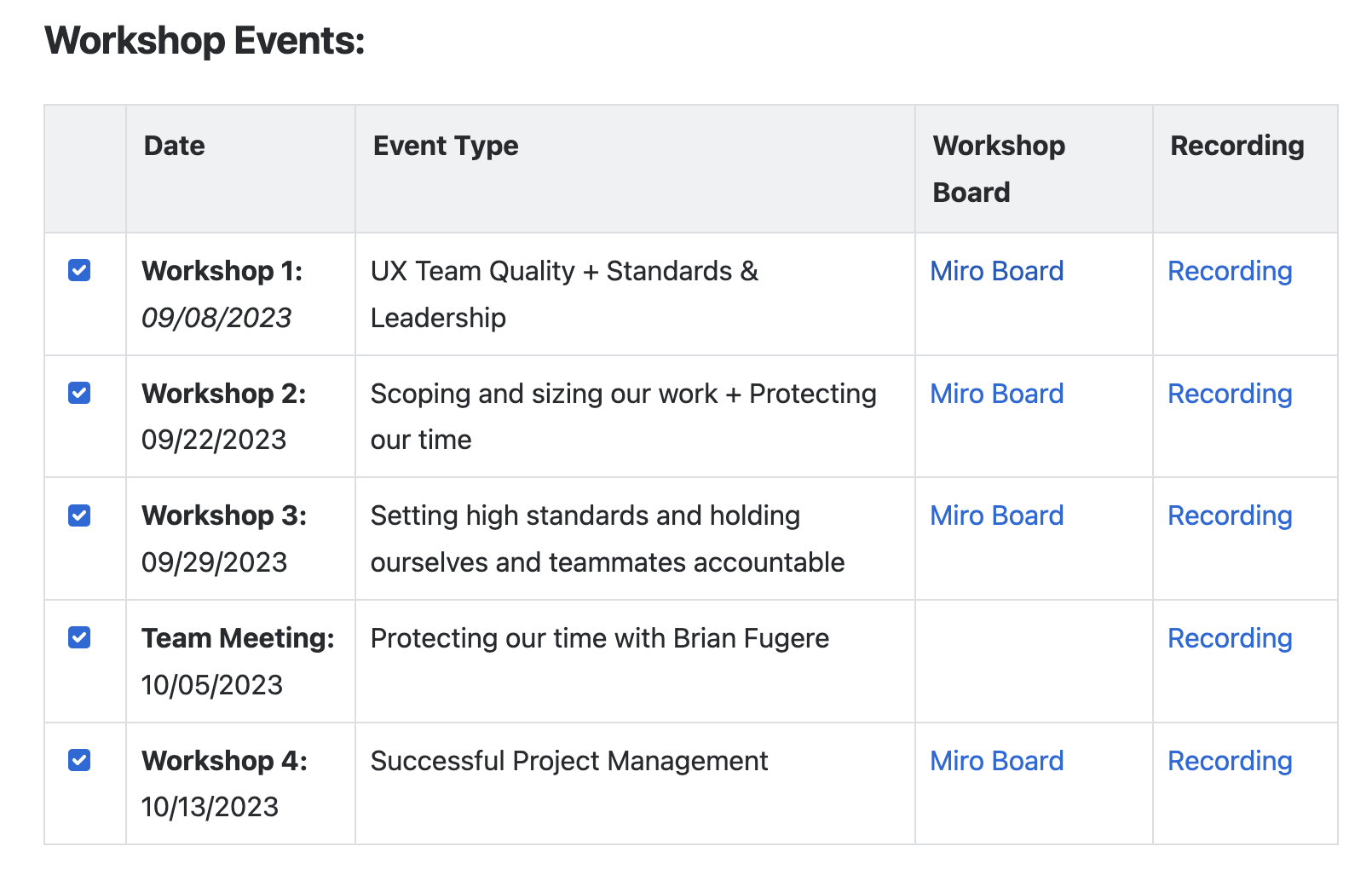This screenshot has width=1372, height=881.
Task: Click the Date column header
Action: (175, 146)
